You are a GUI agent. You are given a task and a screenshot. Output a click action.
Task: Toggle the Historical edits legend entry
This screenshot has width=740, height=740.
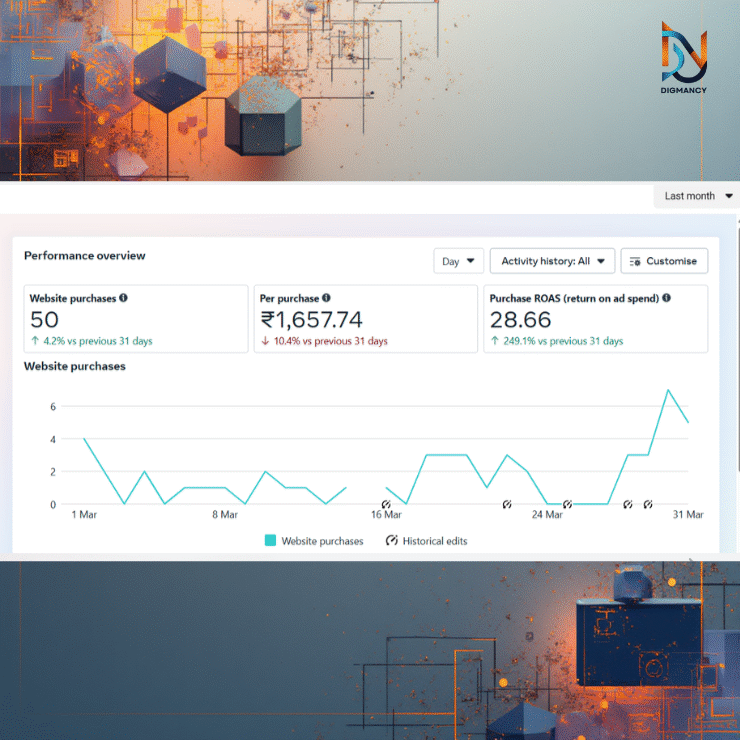click(x=425, y=541)
